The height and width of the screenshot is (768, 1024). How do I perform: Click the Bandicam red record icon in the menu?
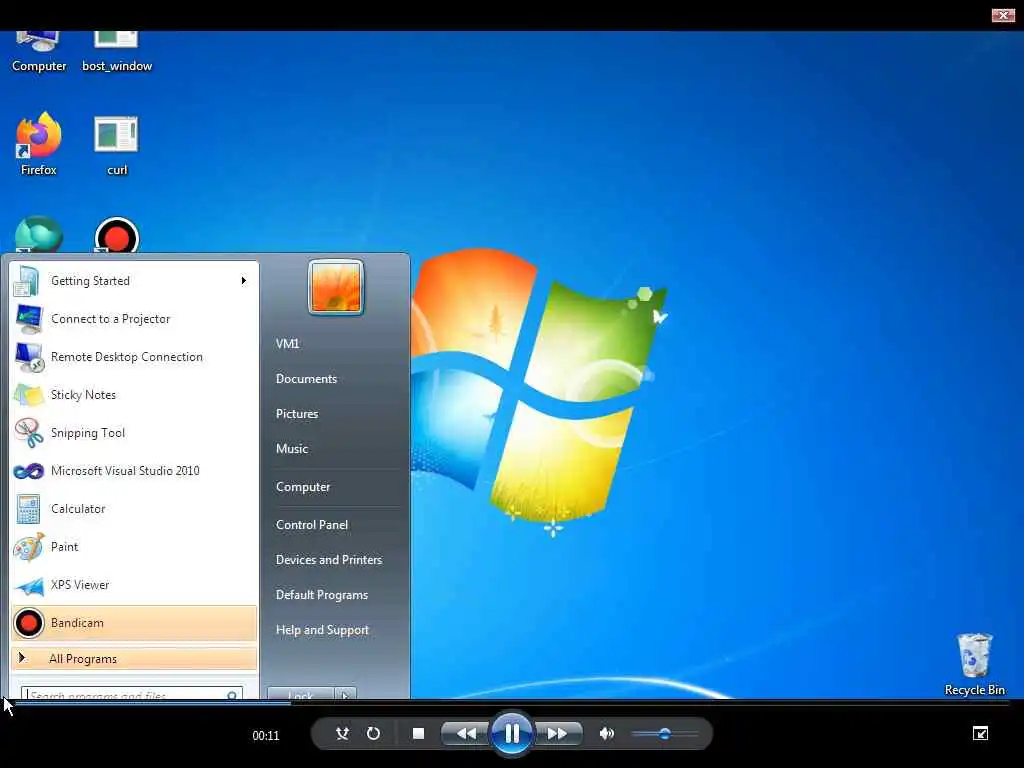28,623
